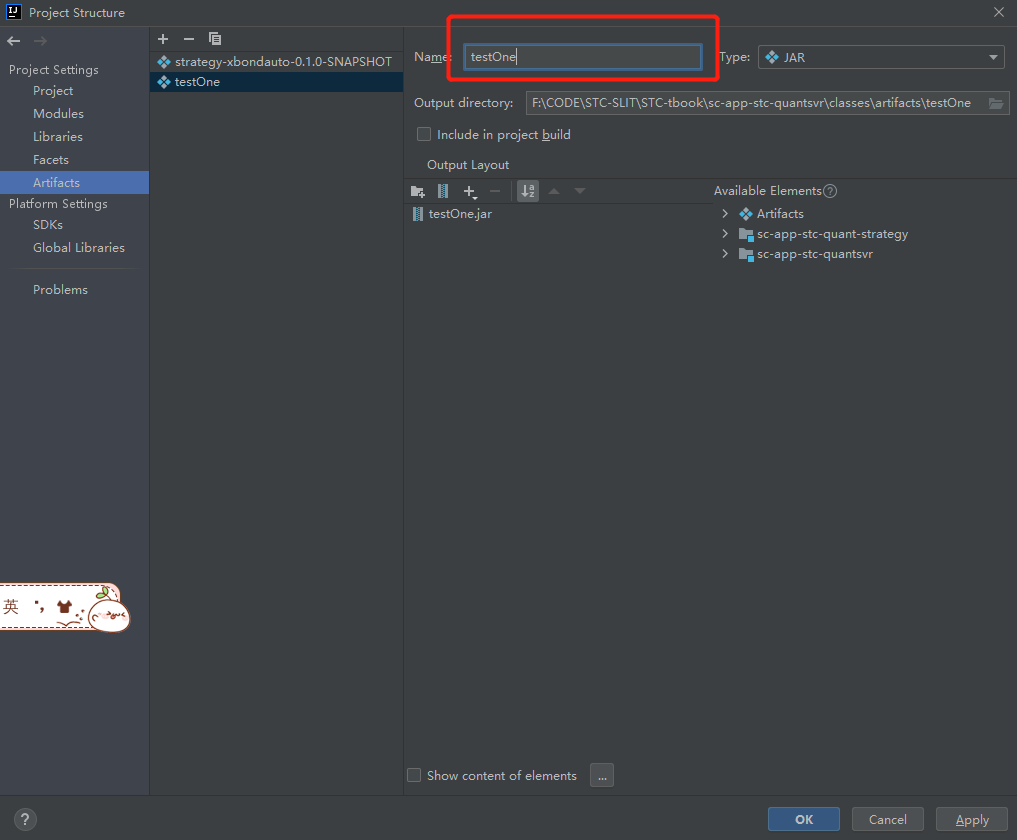Close the Project Structure dialog
The height and width of the screenshot is (840, 1017).
999,12
